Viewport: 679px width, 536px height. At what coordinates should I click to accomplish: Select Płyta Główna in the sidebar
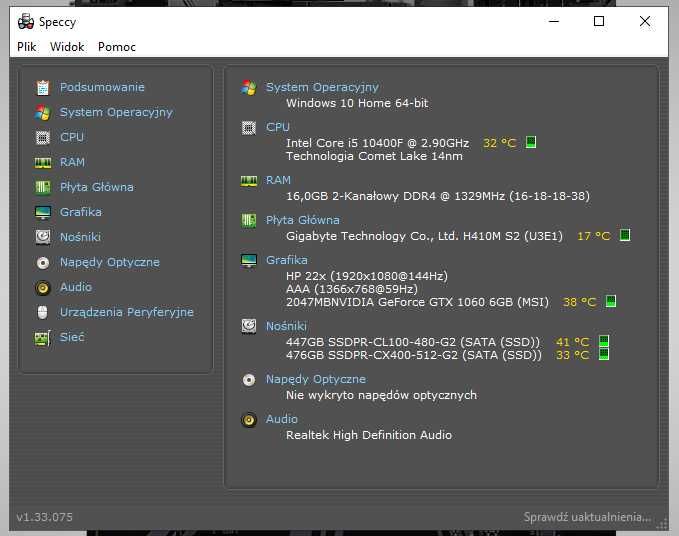97,187
